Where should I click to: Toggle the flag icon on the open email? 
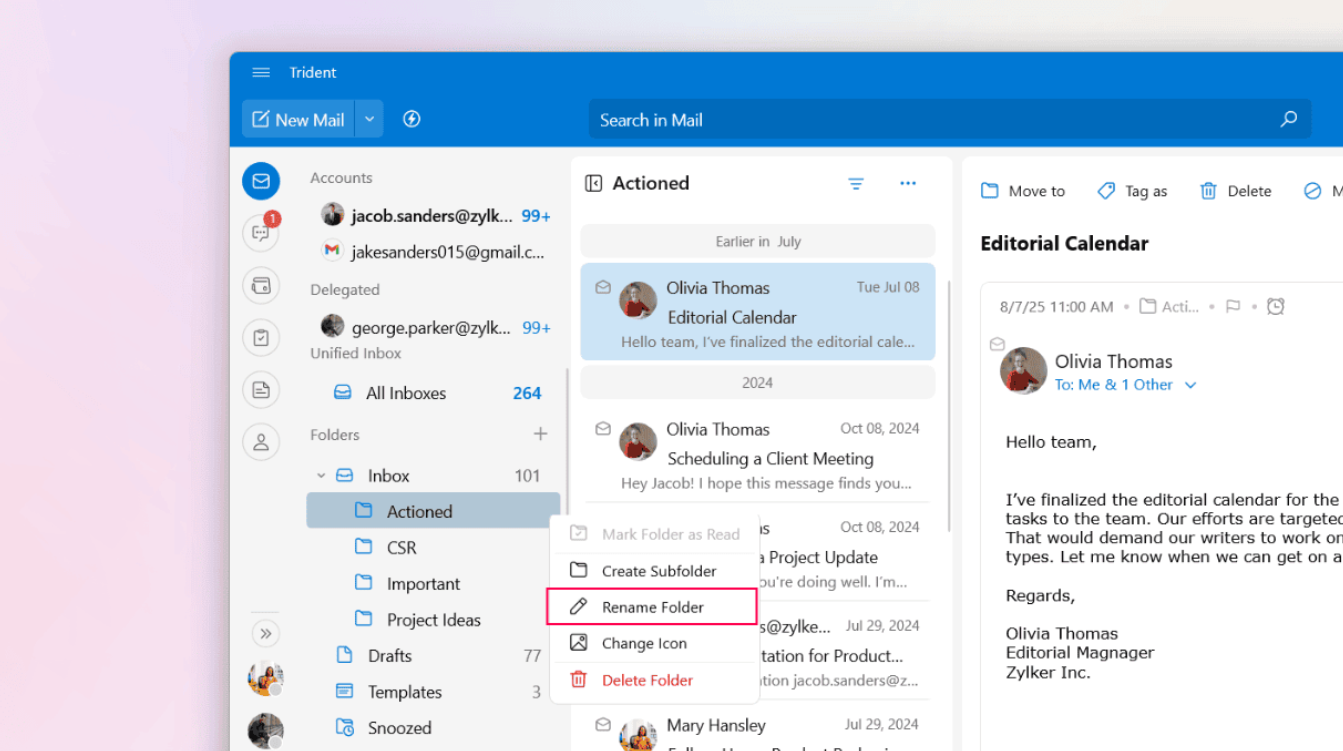pos(1233,307)
